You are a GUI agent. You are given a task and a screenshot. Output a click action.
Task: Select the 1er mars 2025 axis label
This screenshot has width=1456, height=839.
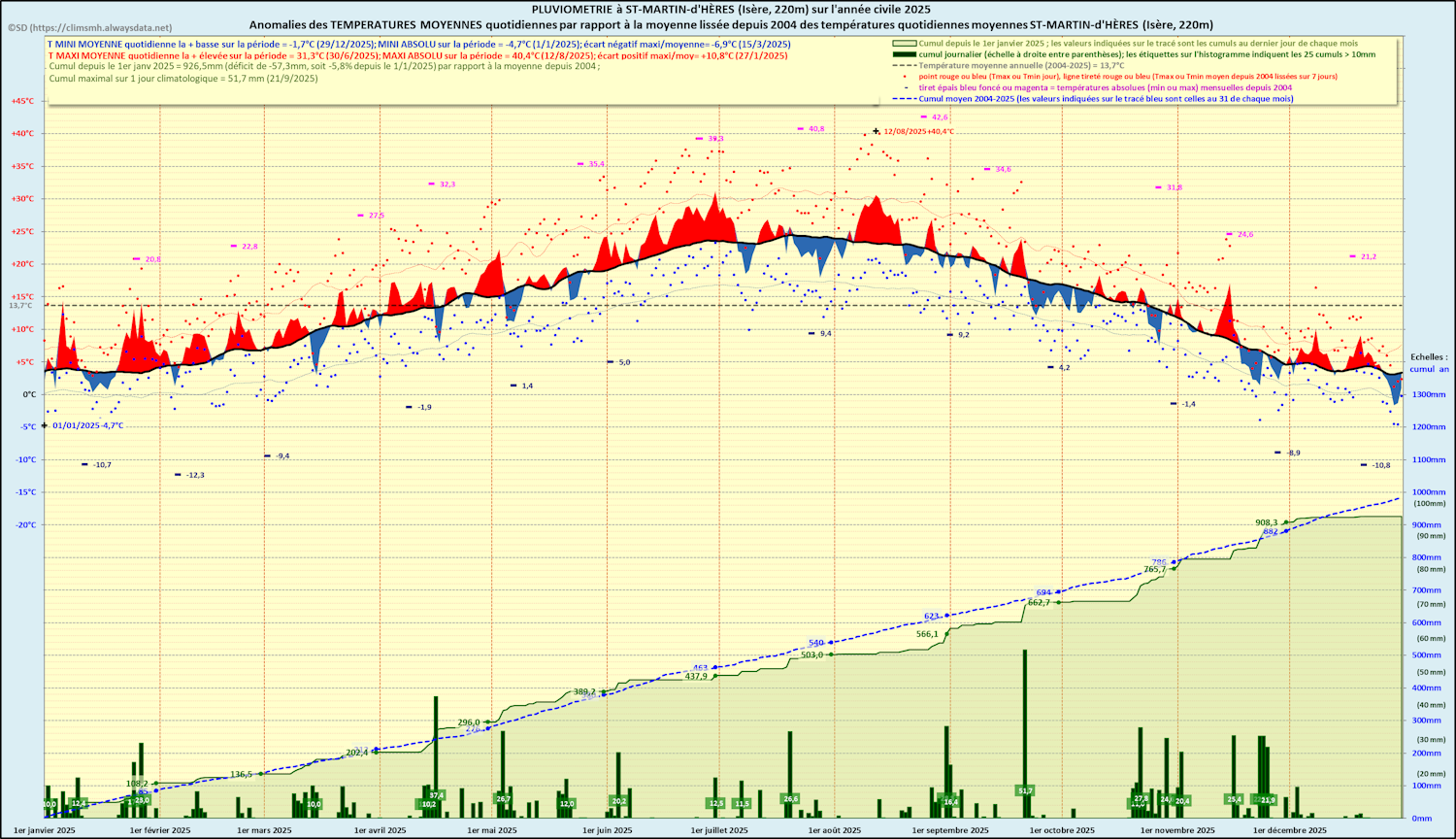264,830
